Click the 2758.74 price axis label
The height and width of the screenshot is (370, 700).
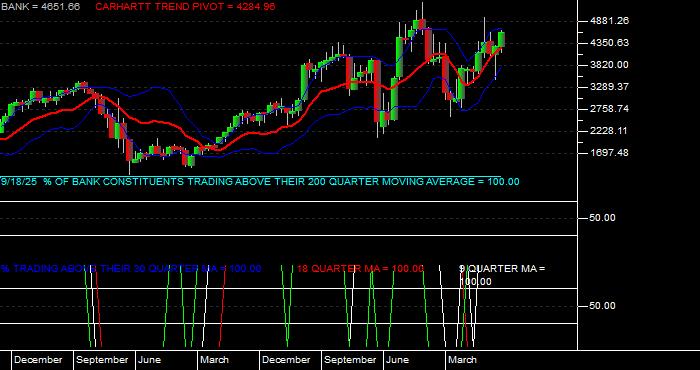coord(609,108)
